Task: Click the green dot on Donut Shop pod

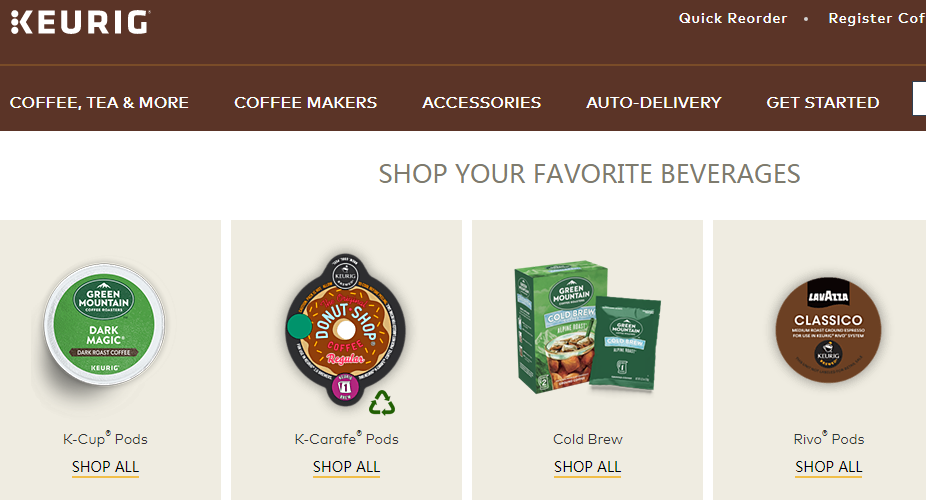Action: pos(299,326)
